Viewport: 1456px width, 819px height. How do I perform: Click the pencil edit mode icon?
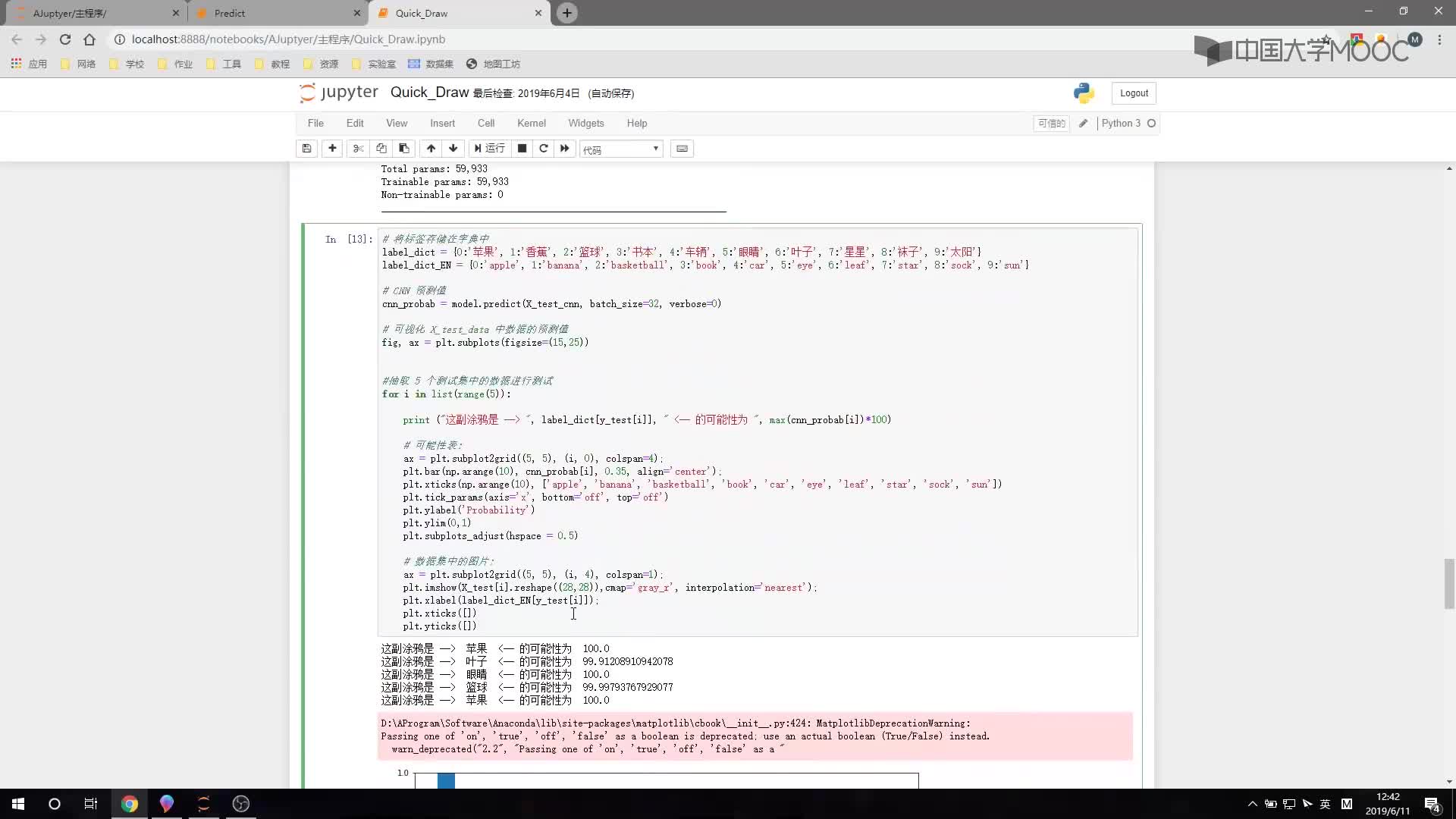(1083, 124)
